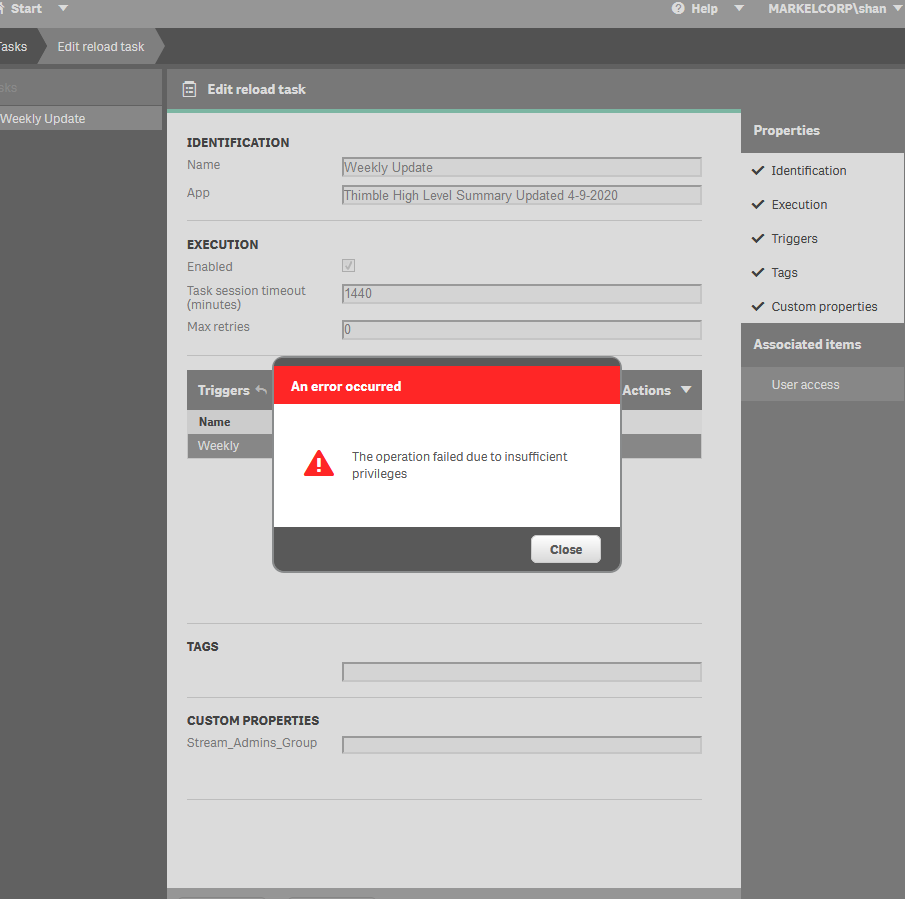Screen dimensions: 905x899
Task: Select Triggers in the Properties panel
Action: pos(794,239)
